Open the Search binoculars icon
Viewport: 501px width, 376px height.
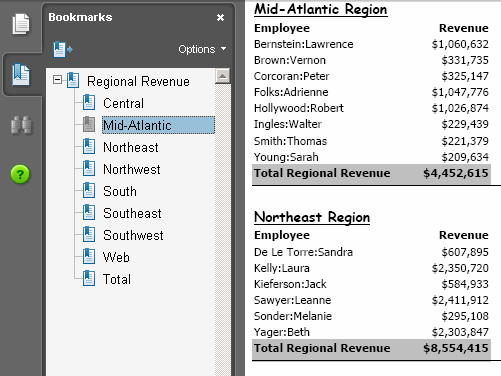click(x=21, y=125)
